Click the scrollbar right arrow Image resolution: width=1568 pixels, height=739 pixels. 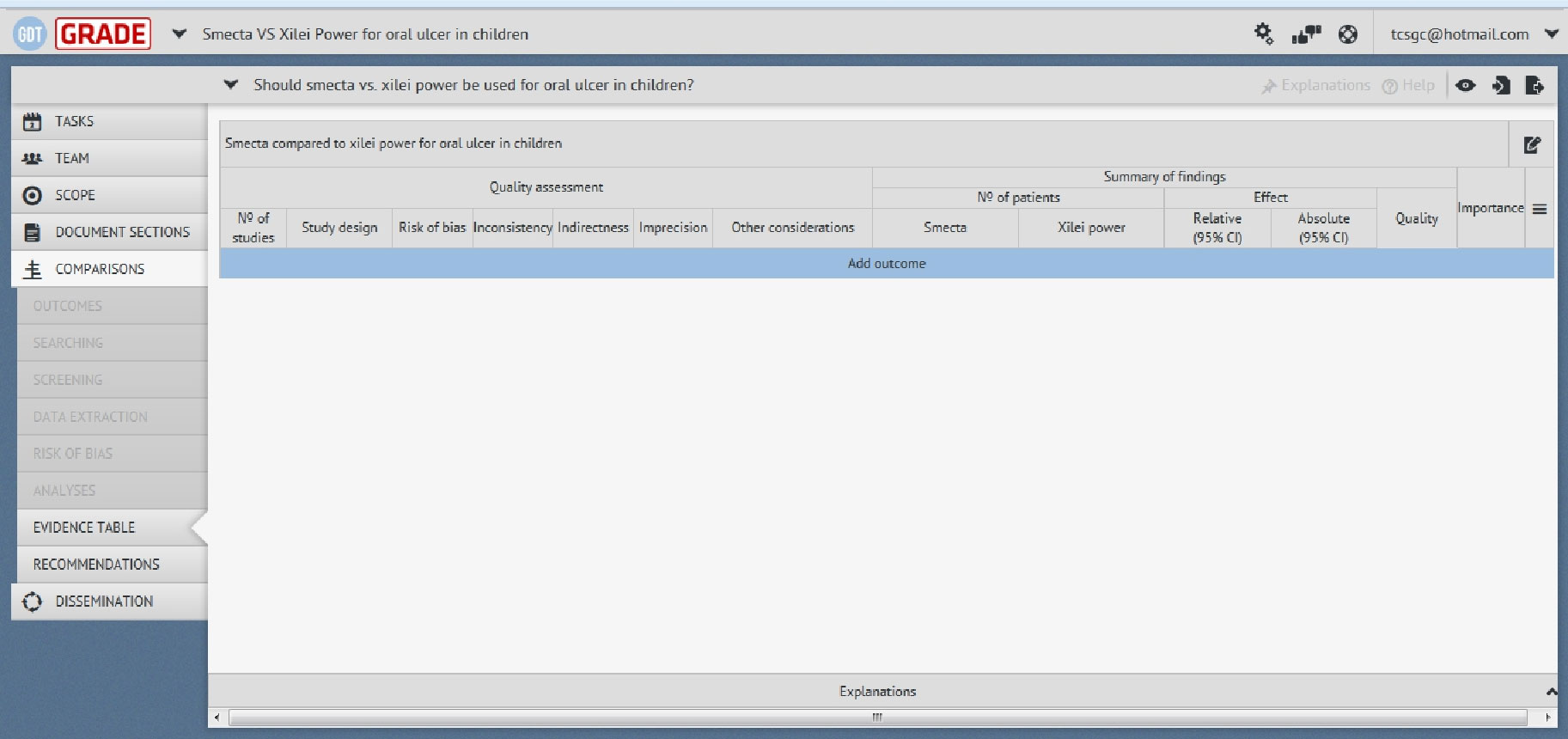[x=1548, y=718]
